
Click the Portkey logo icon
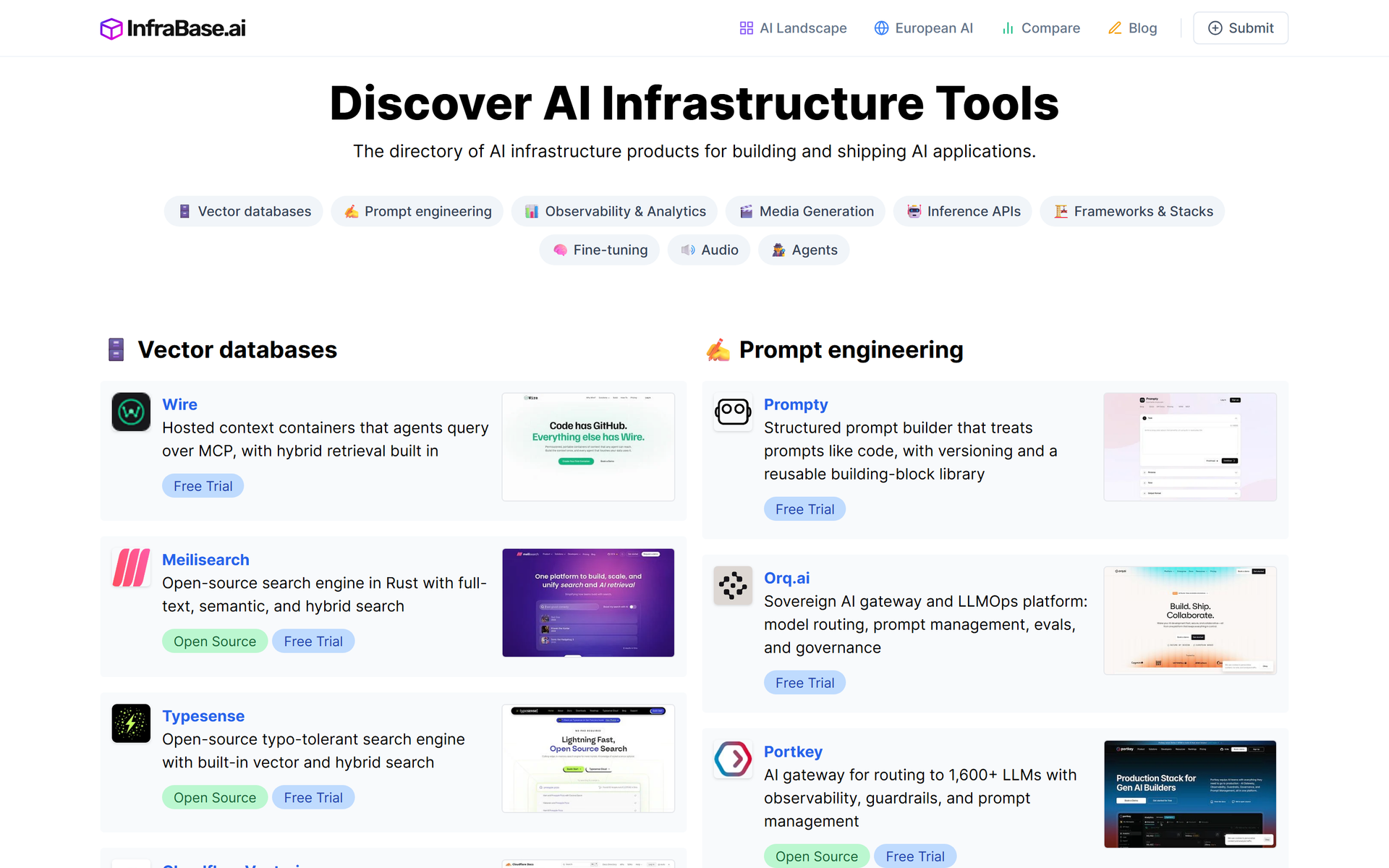733,759
